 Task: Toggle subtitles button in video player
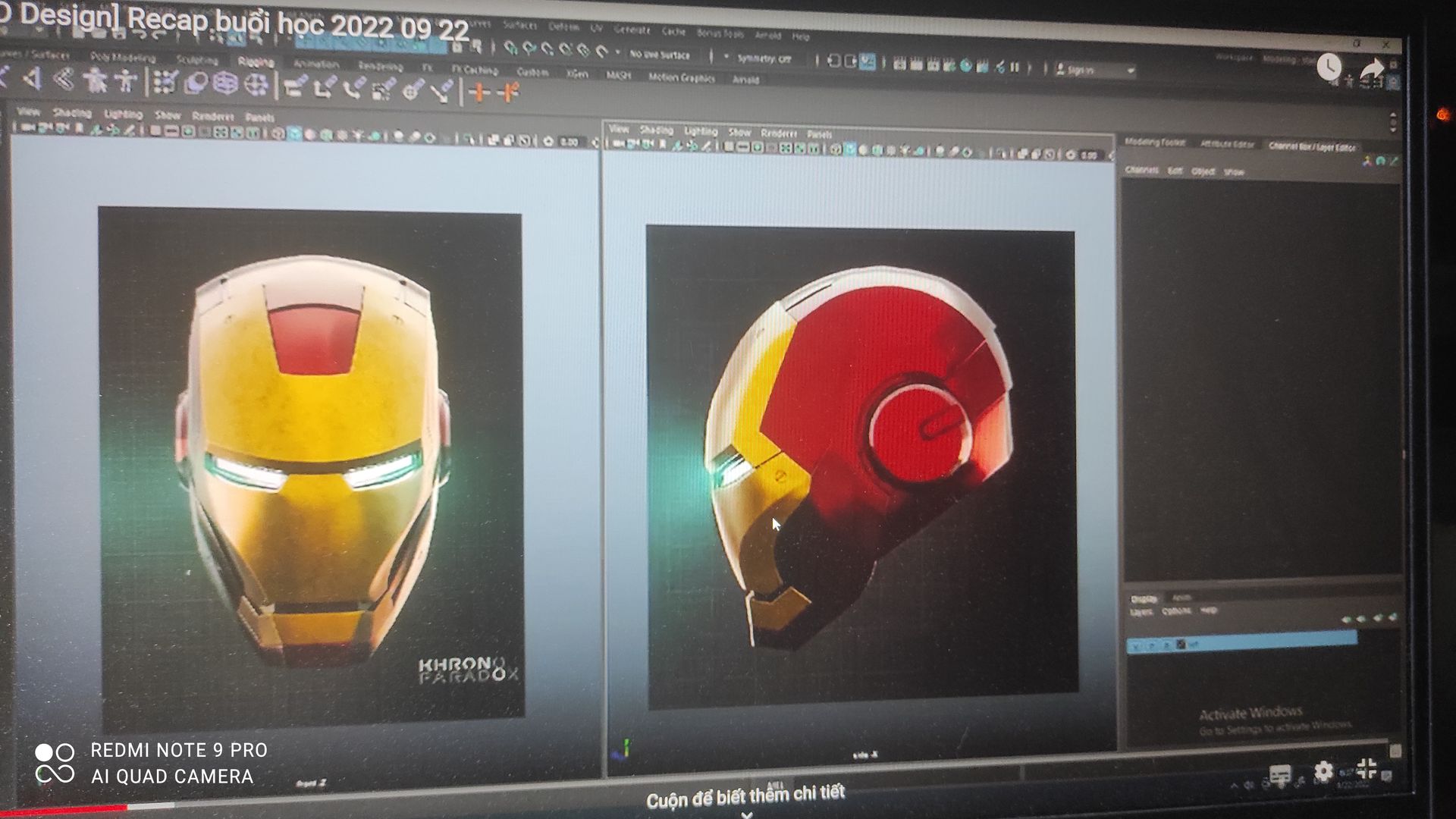(1280, 775)
